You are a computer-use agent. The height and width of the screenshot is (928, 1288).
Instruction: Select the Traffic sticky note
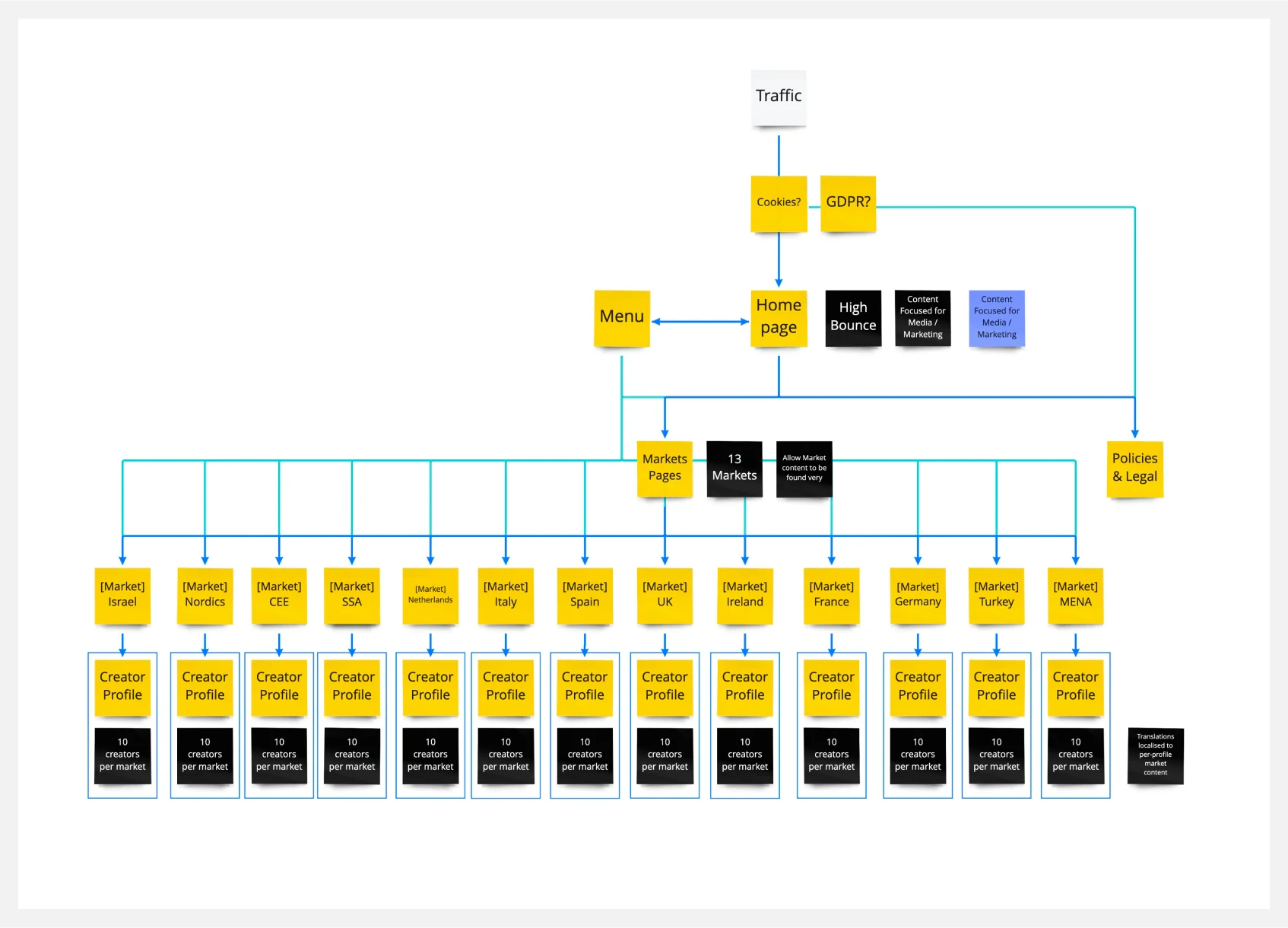click(779, 98)
